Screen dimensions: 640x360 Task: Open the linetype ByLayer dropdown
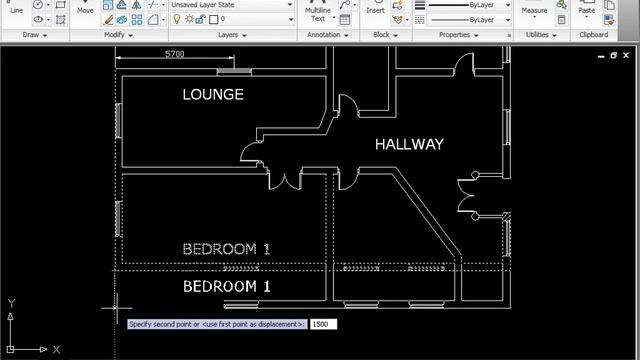[508, 20]
